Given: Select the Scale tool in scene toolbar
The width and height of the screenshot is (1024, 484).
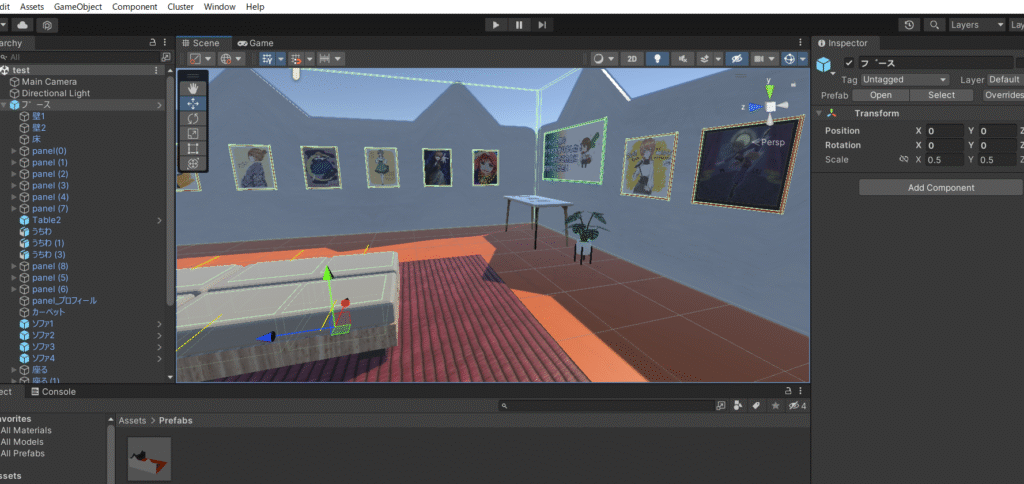Looking at the screenshot, I should tap(193, 133).
